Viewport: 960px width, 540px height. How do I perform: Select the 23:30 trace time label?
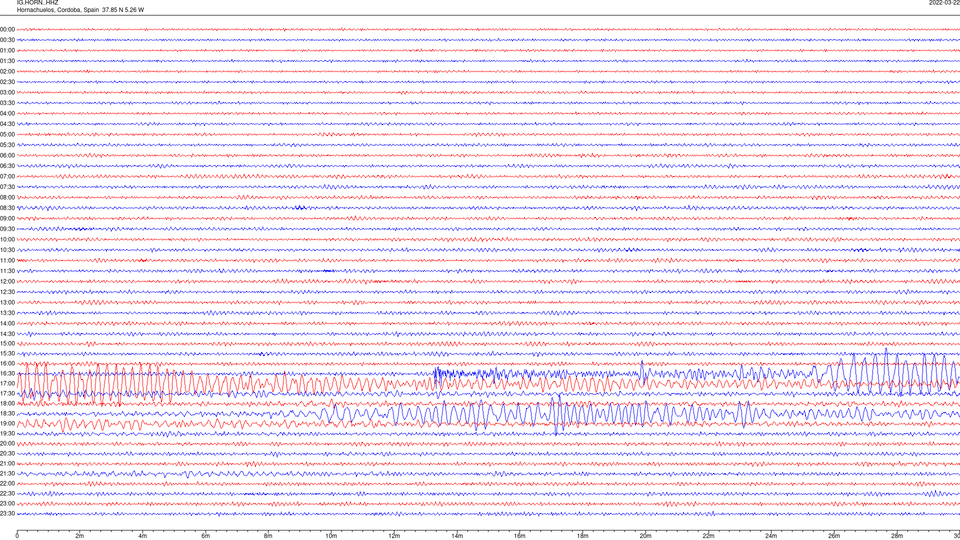(x=7, y=514)
